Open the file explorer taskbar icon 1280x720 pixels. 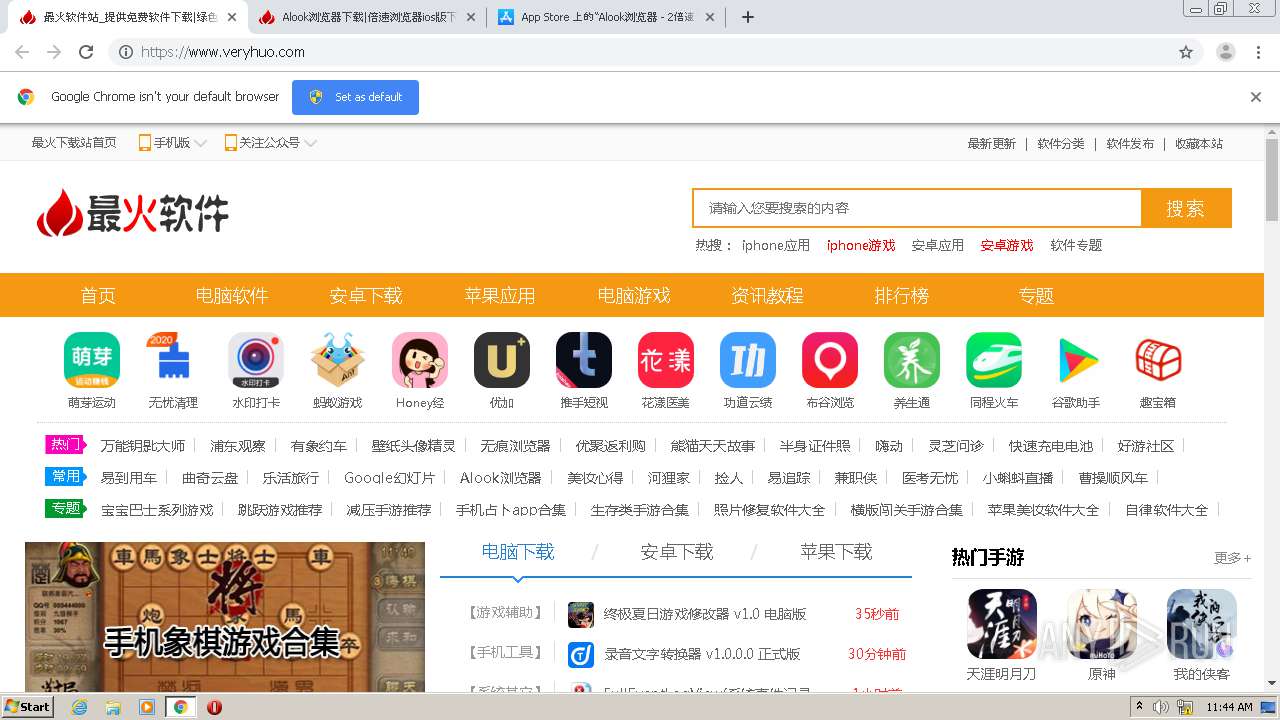113,707
